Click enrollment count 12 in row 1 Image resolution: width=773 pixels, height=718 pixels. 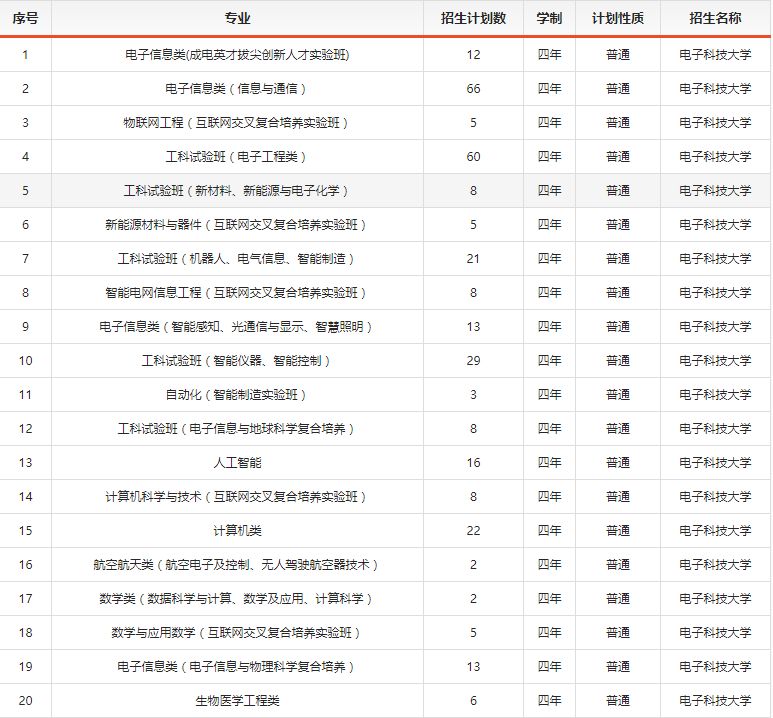[473, 55]
